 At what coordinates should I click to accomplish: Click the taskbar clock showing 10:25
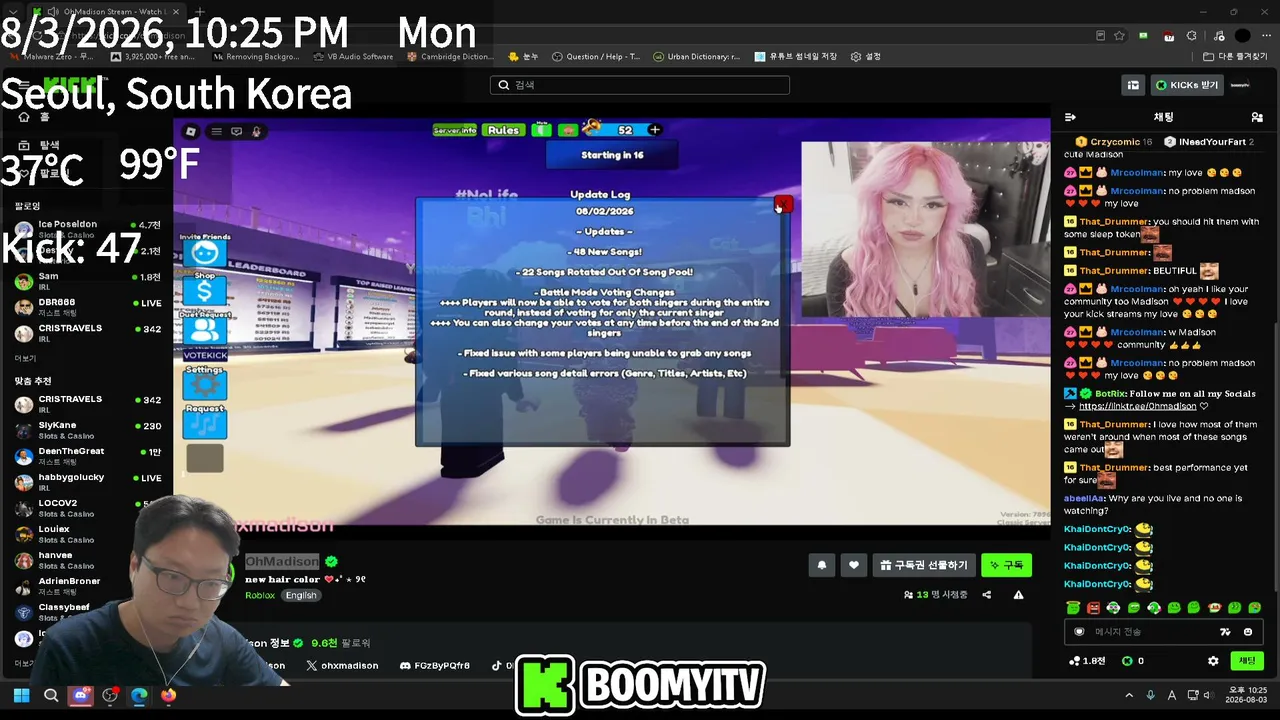1247,695
